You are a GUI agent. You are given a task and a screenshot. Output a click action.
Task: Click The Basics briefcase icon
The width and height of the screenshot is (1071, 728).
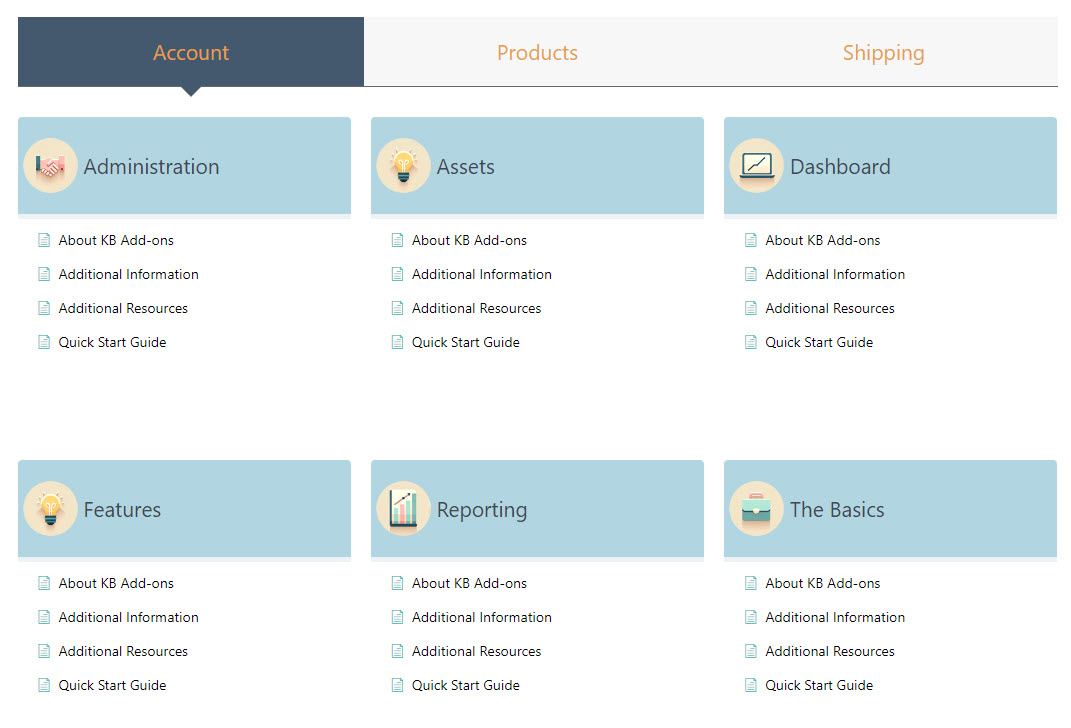coord(756,509)
